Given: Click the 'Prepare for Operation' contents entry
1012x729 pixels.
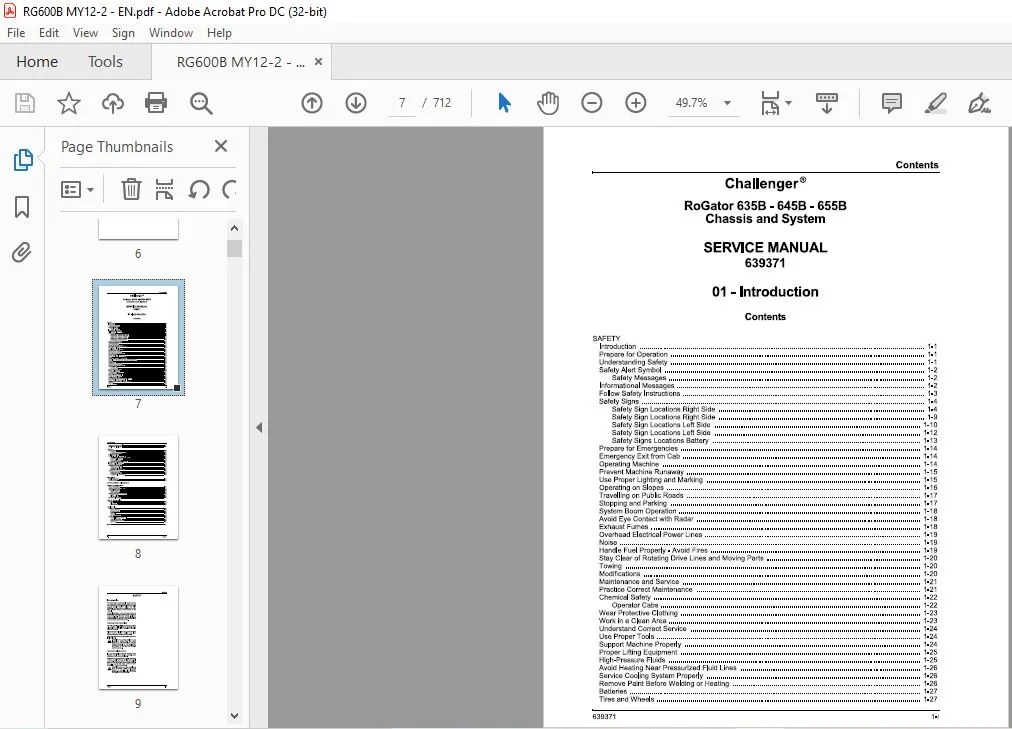Looking at the screenshot, I should click(x=767, y=354).
